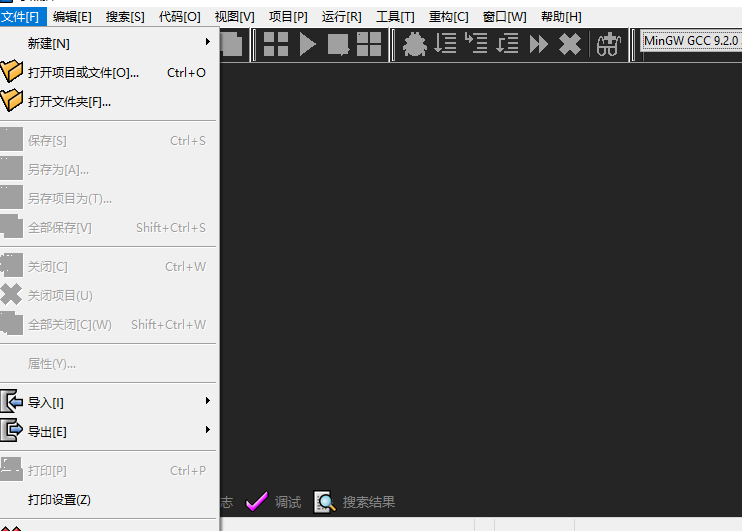The image size is (742, 531).
Task: Select 打印设置(Z) in the menu
Action: (59, 499)
